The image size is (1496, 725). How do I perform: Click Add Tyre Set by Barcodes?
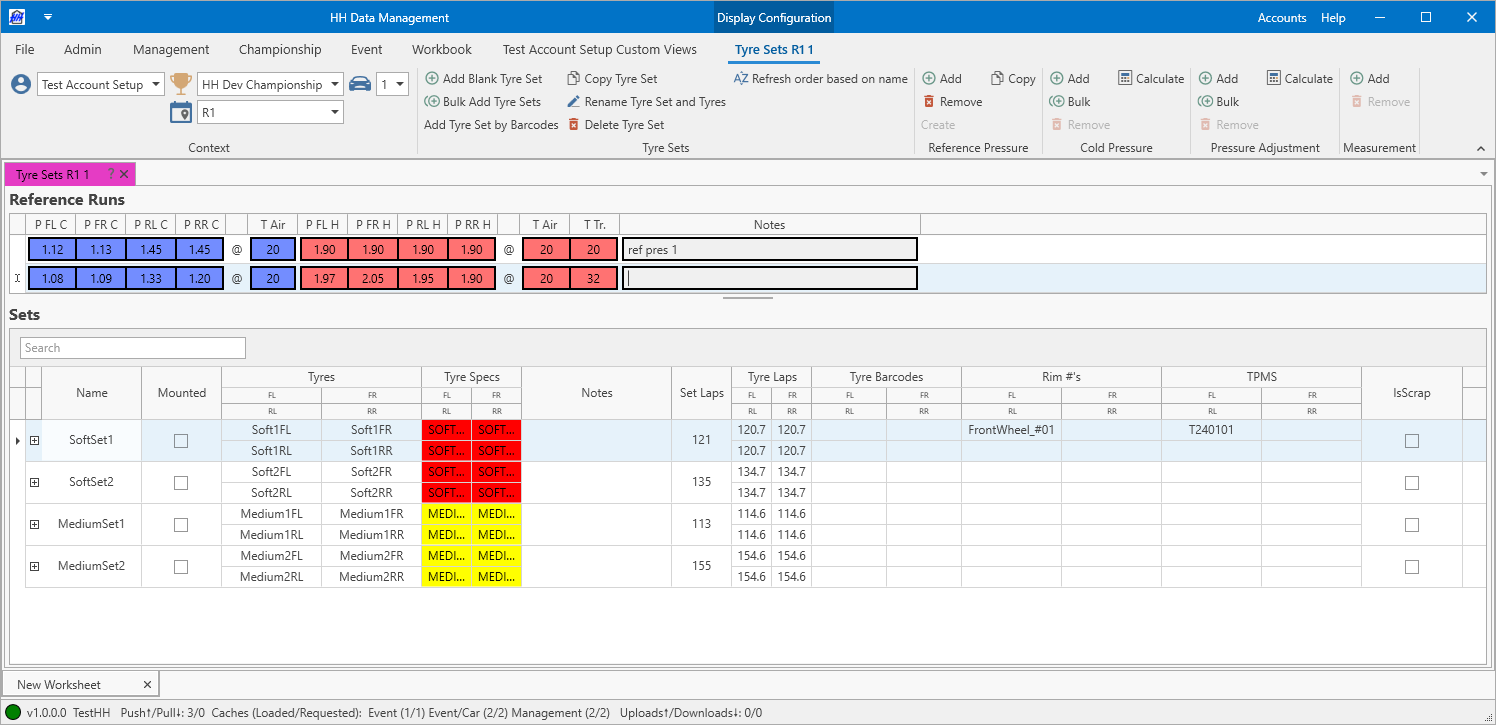click(x=491, y=125)
